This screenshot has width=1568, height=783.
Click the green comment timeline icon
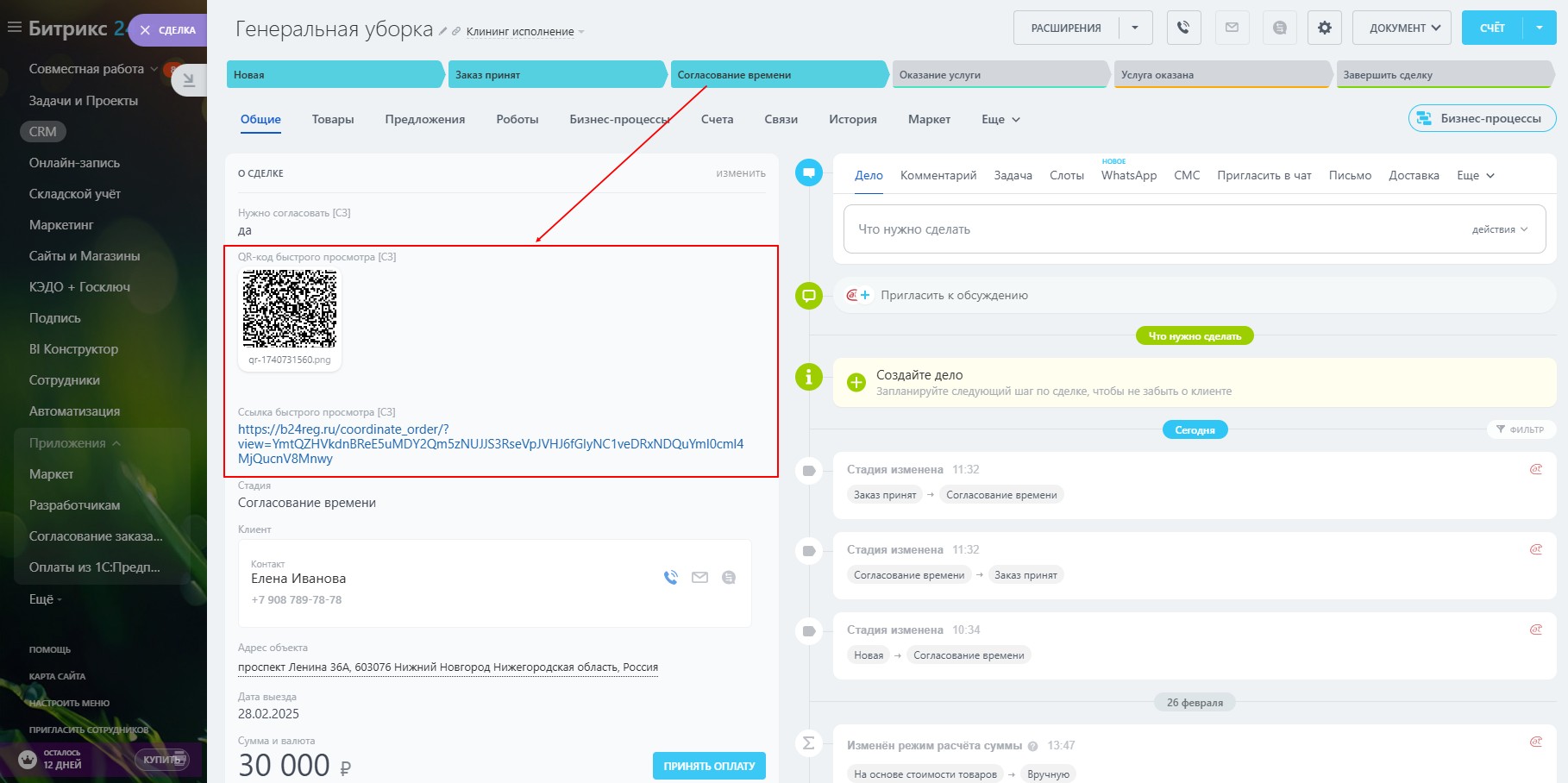tap(809, 296)
